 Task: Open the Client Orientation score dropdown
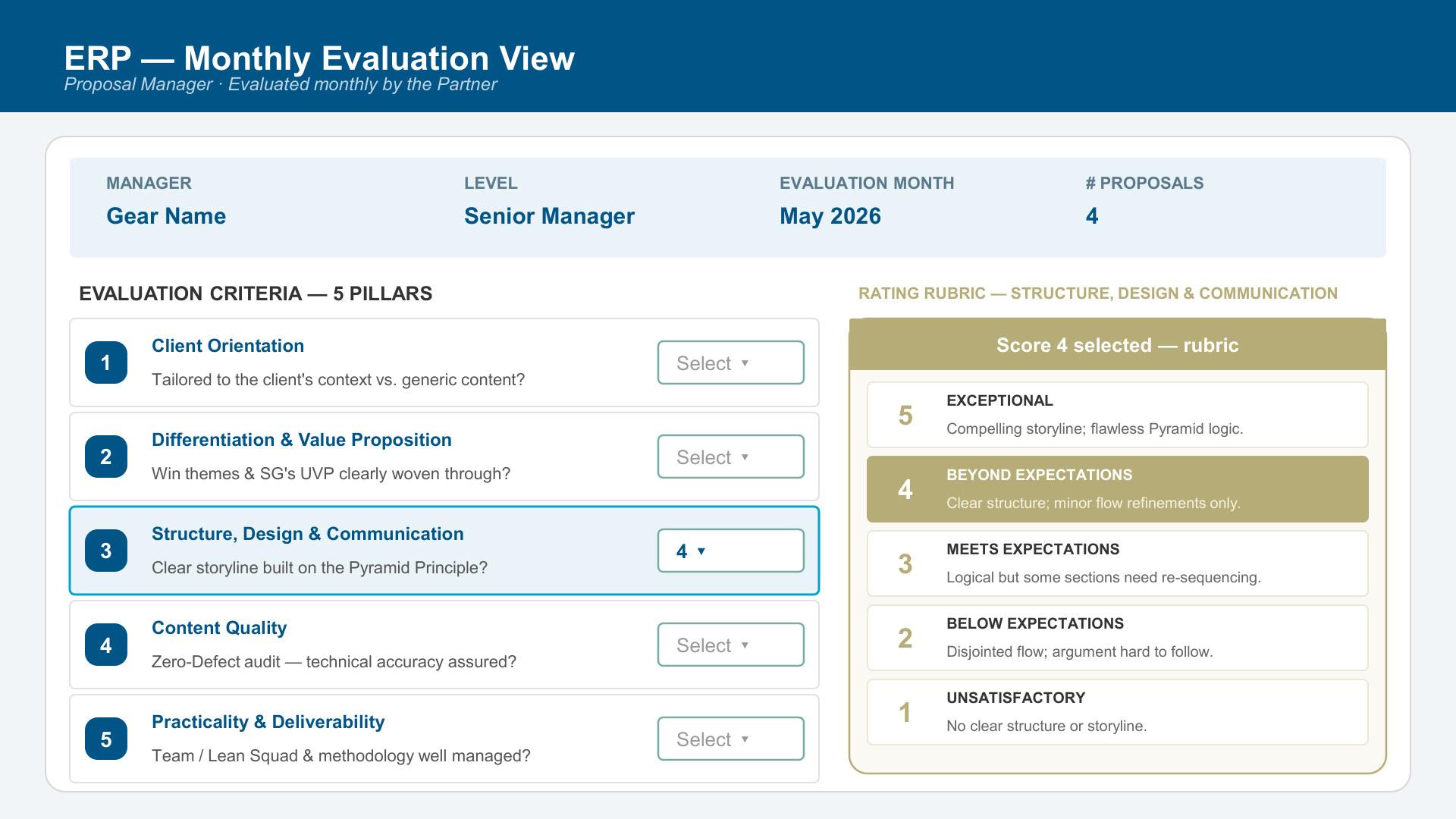click(731, 362)
